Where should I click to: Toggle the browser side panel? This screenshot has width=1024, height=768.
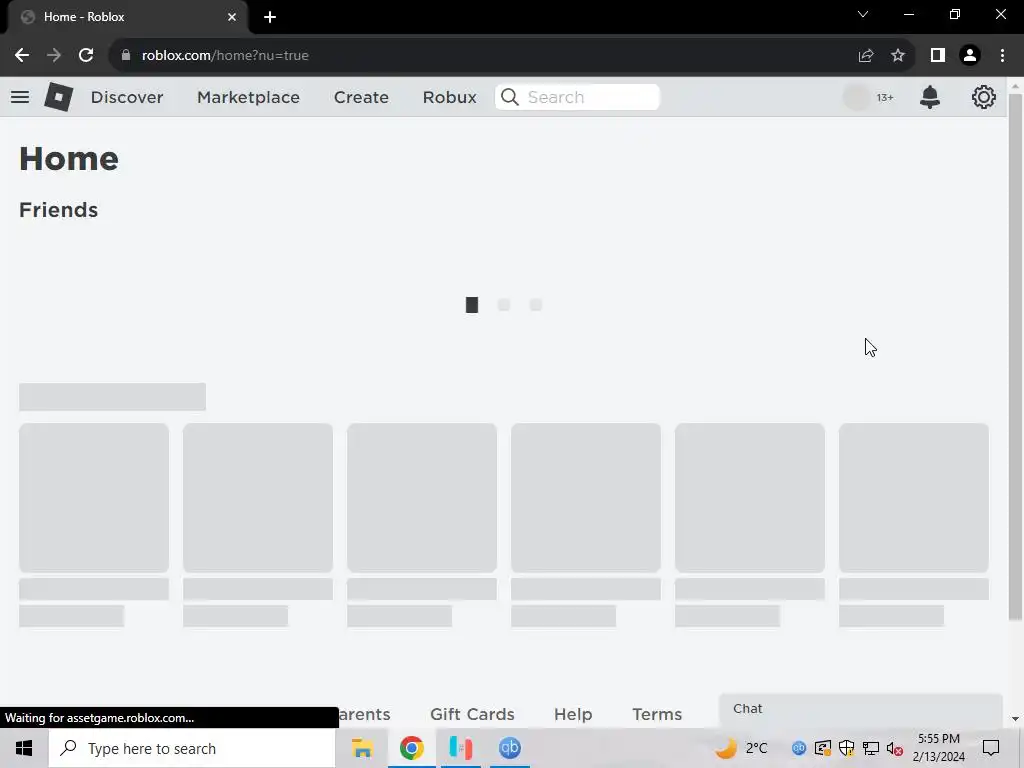tap(938, 56)
